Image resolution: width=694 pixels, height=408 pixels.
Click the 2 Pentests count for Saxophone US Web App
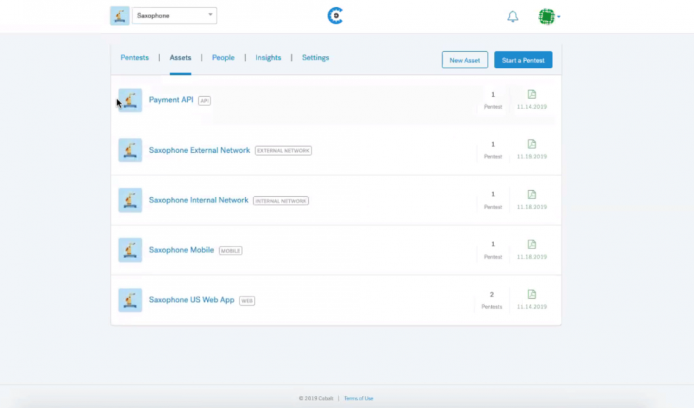(x=492, y=300)
